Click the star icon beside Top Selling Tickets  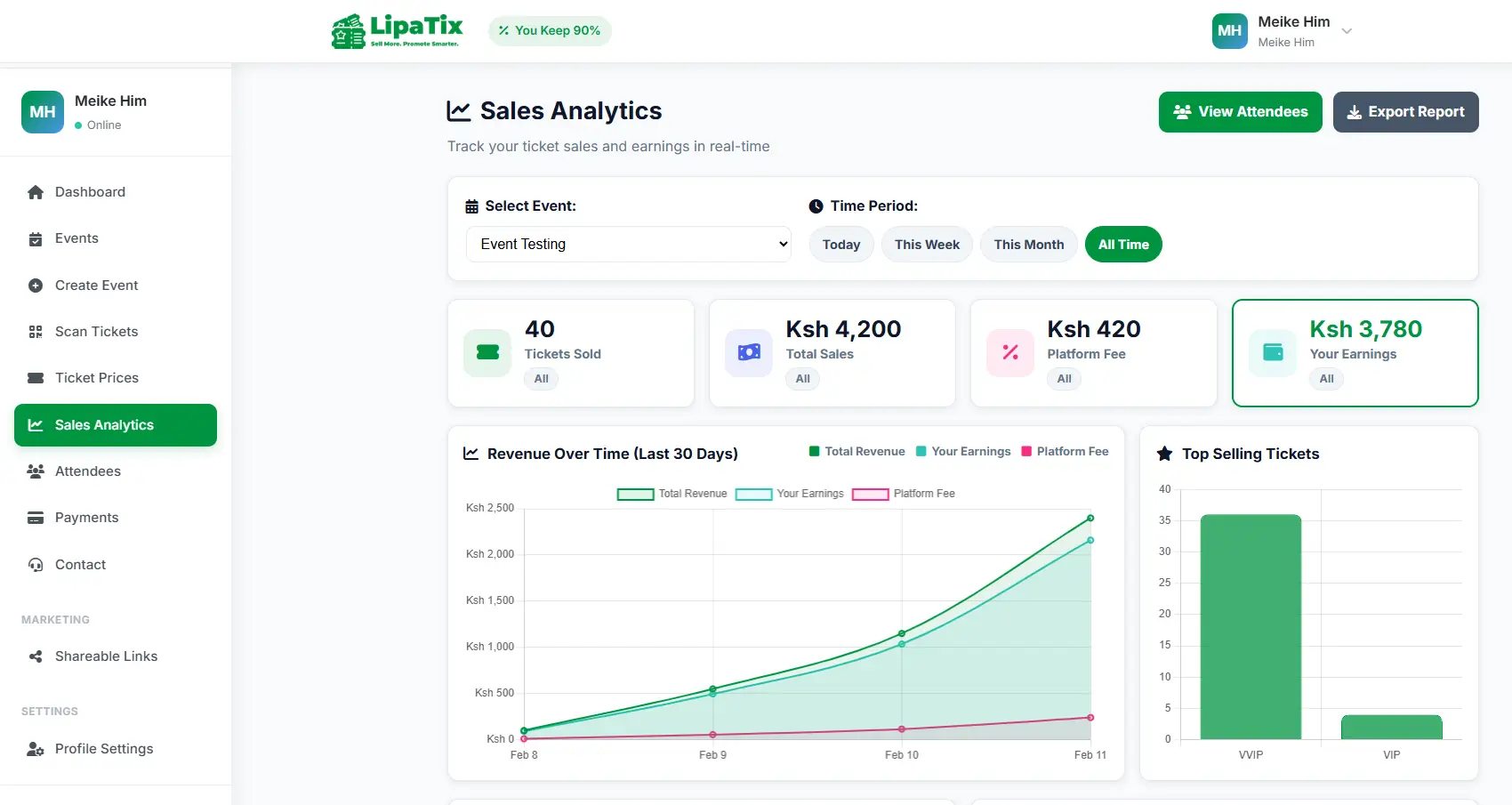click(1164, 454)
